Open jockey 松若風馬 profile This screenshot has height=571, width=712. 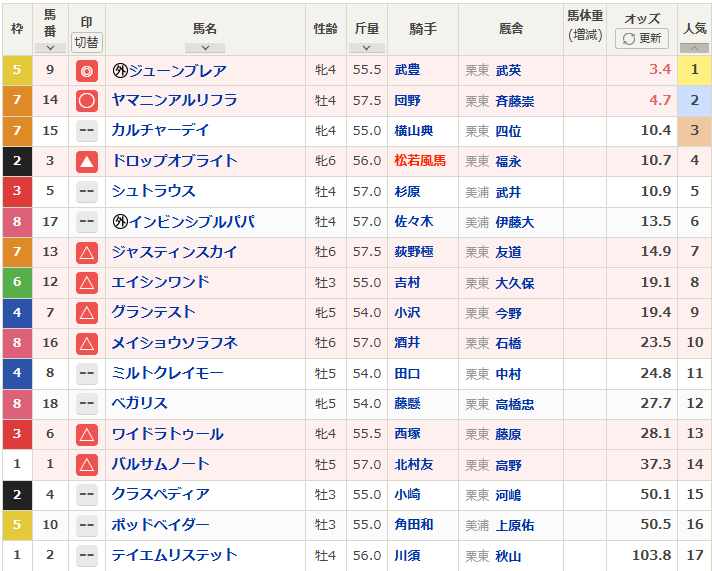point(420,161)
